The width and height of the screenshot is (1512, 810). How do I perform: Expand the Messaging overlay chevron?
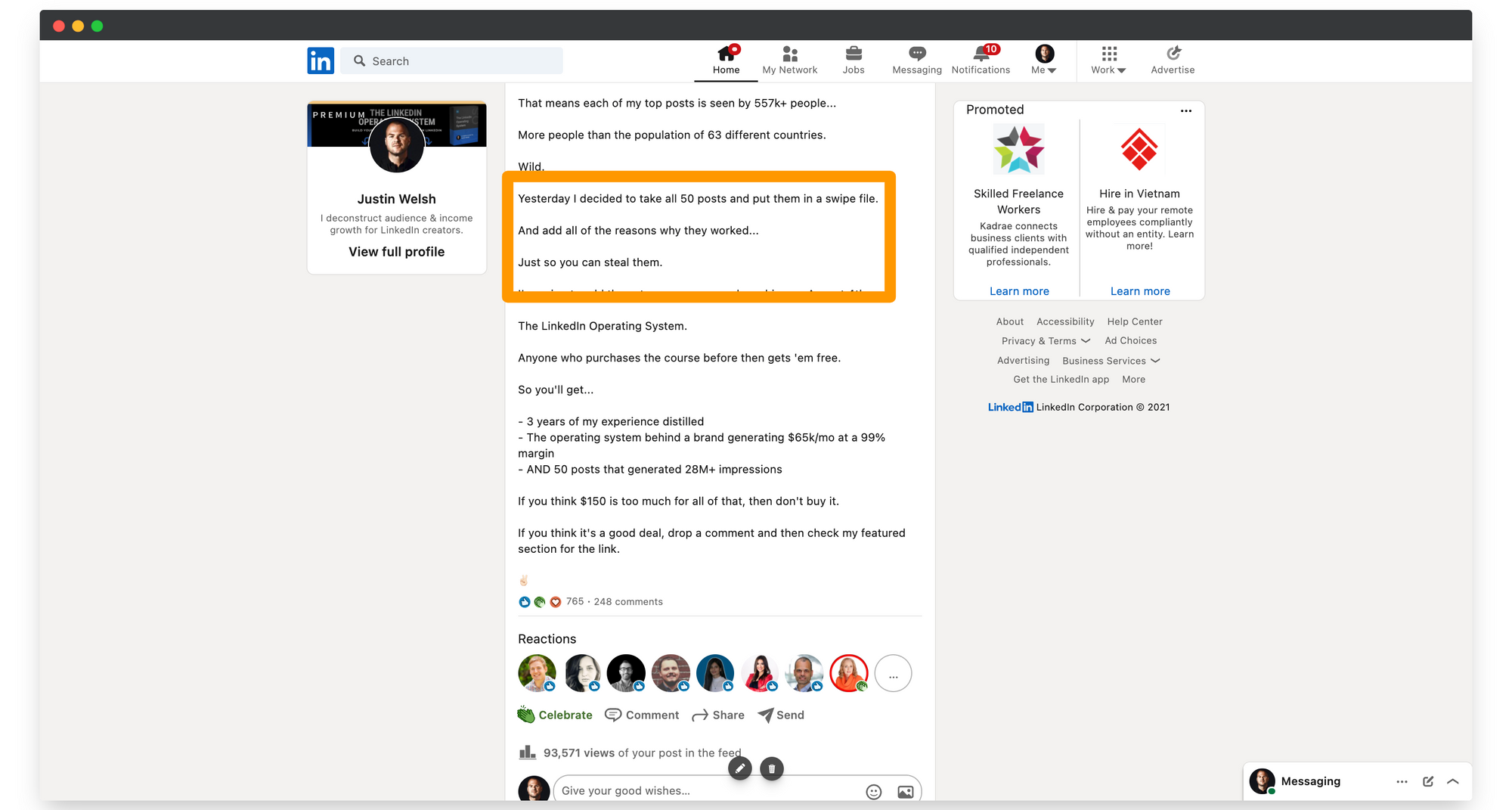point(1453,781)
